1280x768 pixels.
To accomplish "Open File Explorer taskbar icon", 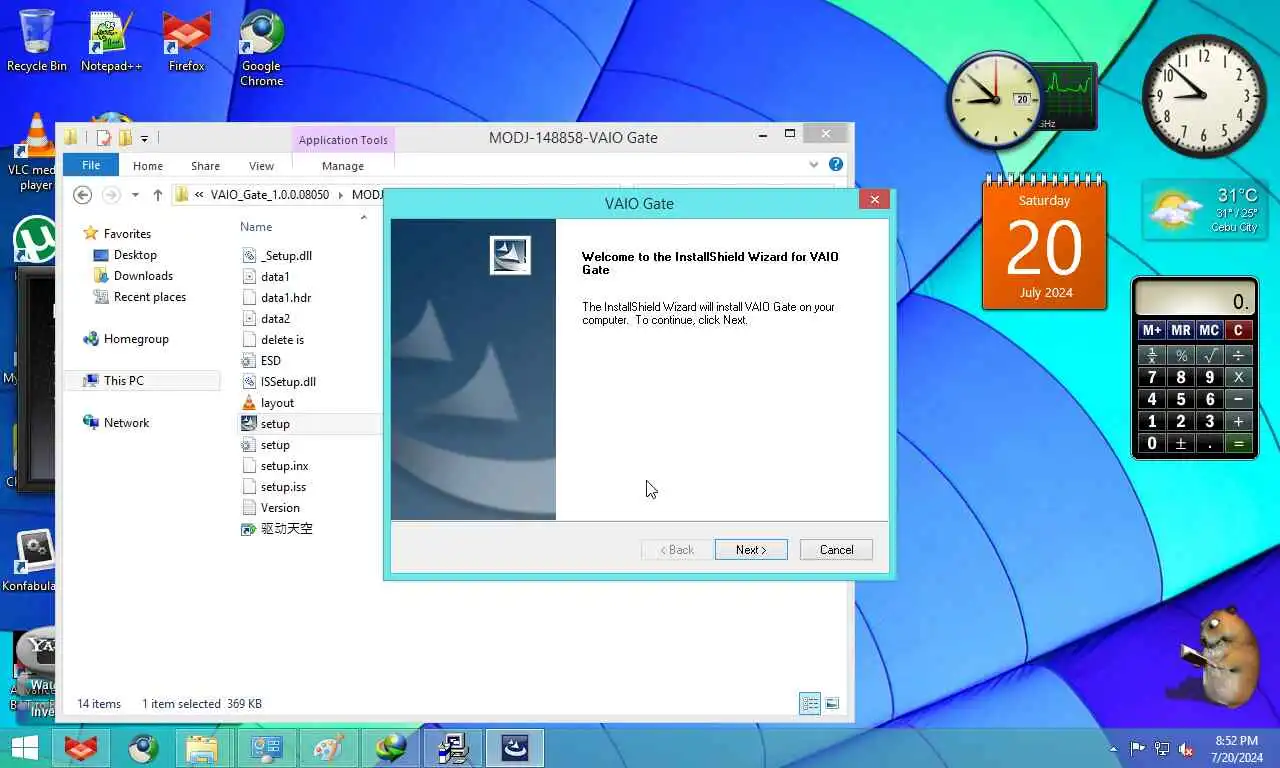I will (203, 748).
